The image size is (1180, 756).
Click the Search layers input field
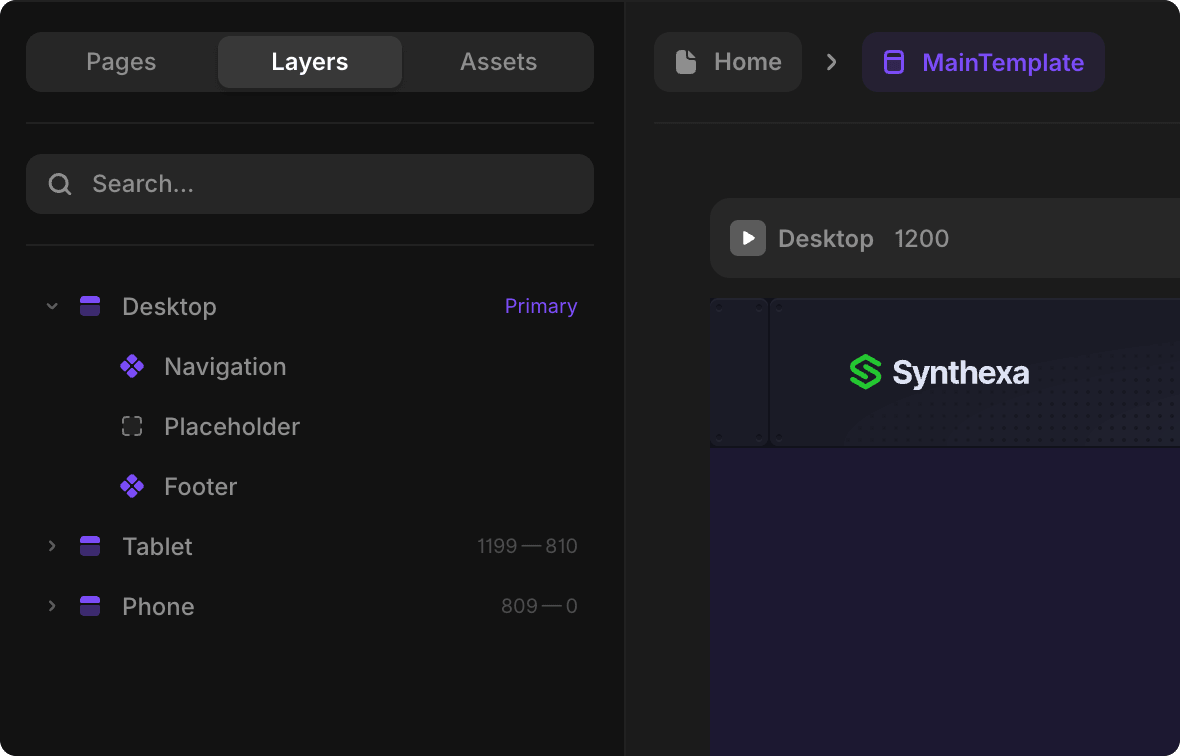pos(310,184)
